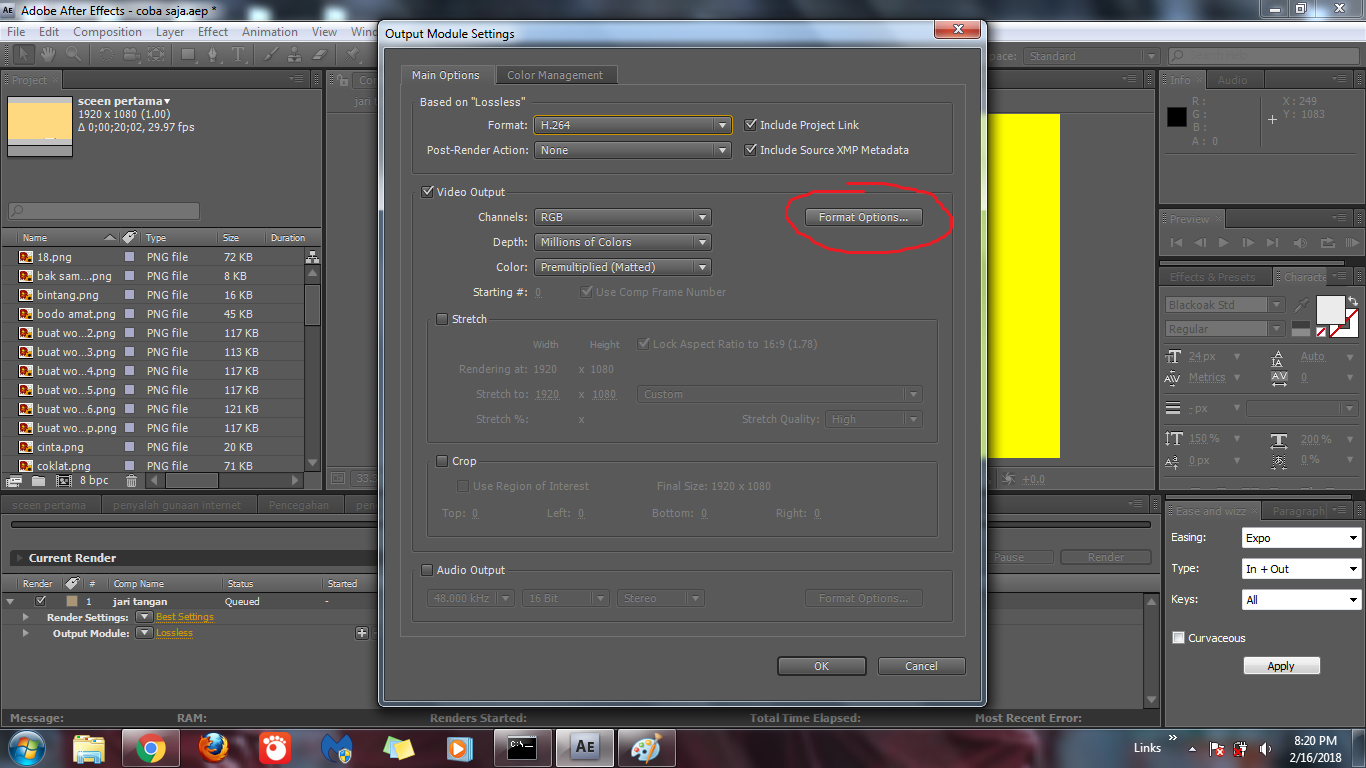
Task: Toggle render checkbox for jari tangan
Action: pos(41,601)
